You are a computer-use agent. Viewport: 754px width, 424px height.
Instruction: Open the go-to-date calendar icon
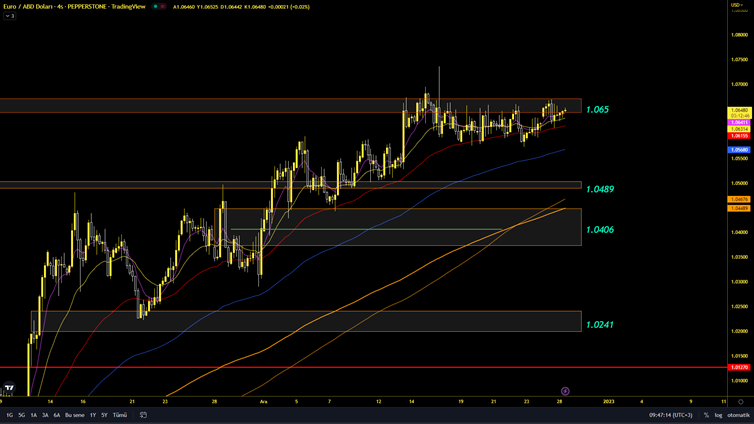143,415
